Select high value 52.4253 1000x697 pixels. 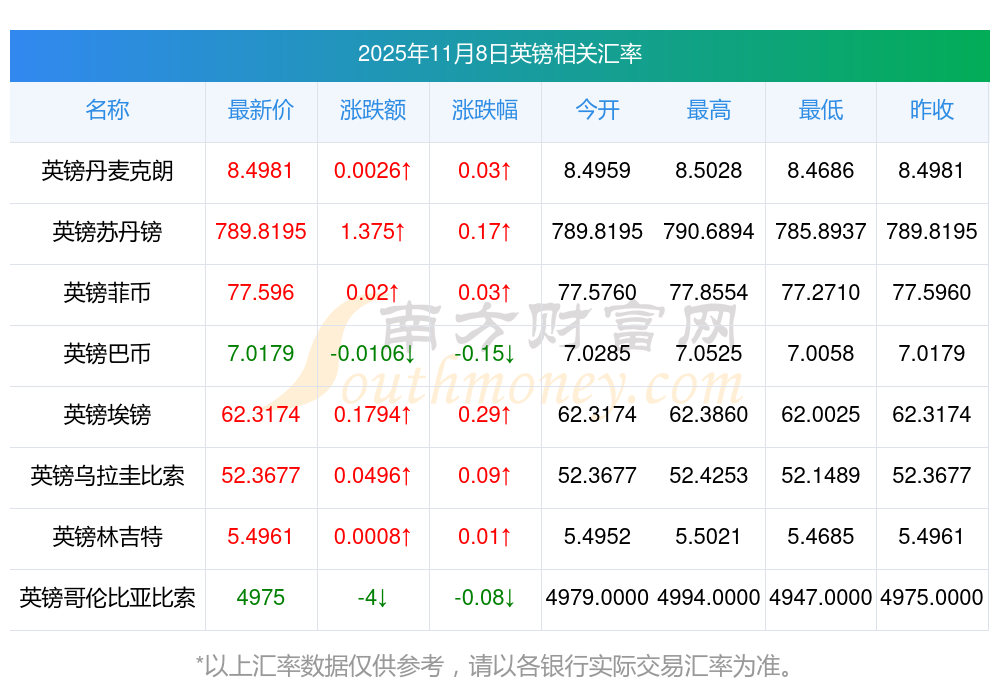709,475
